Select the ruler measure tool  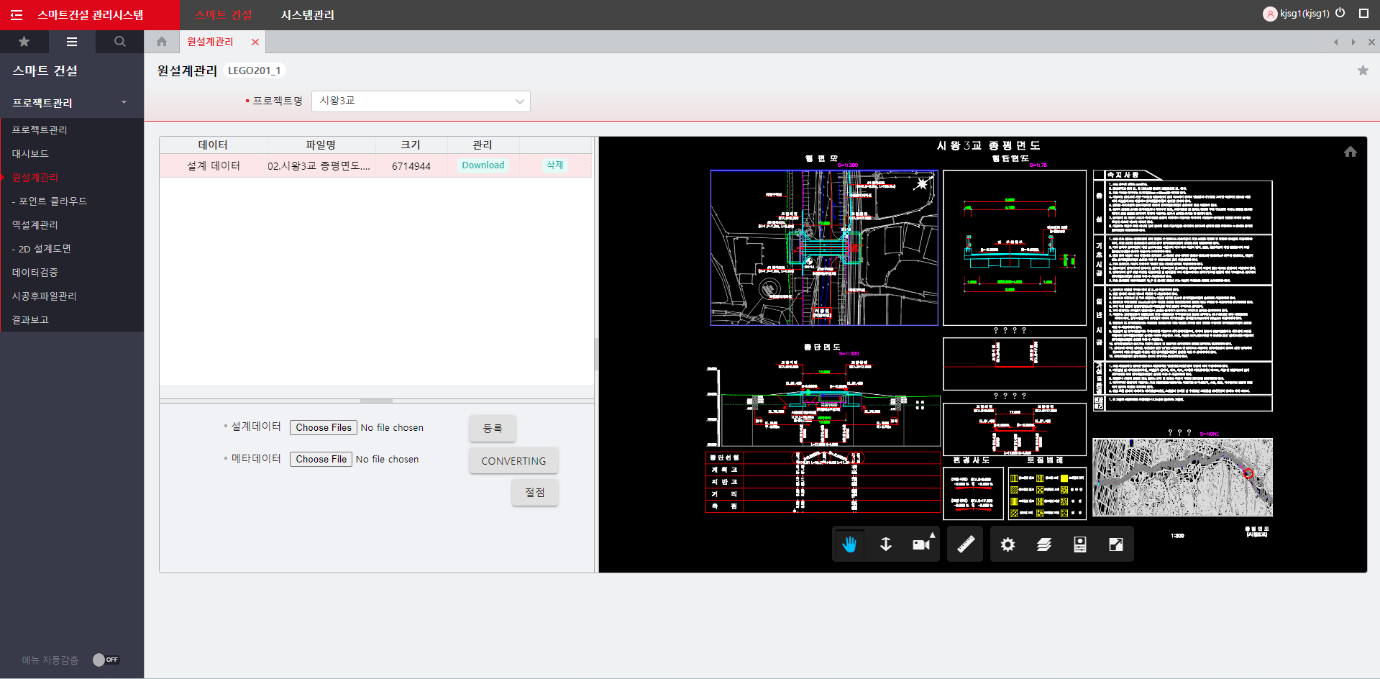pos(966,545)
